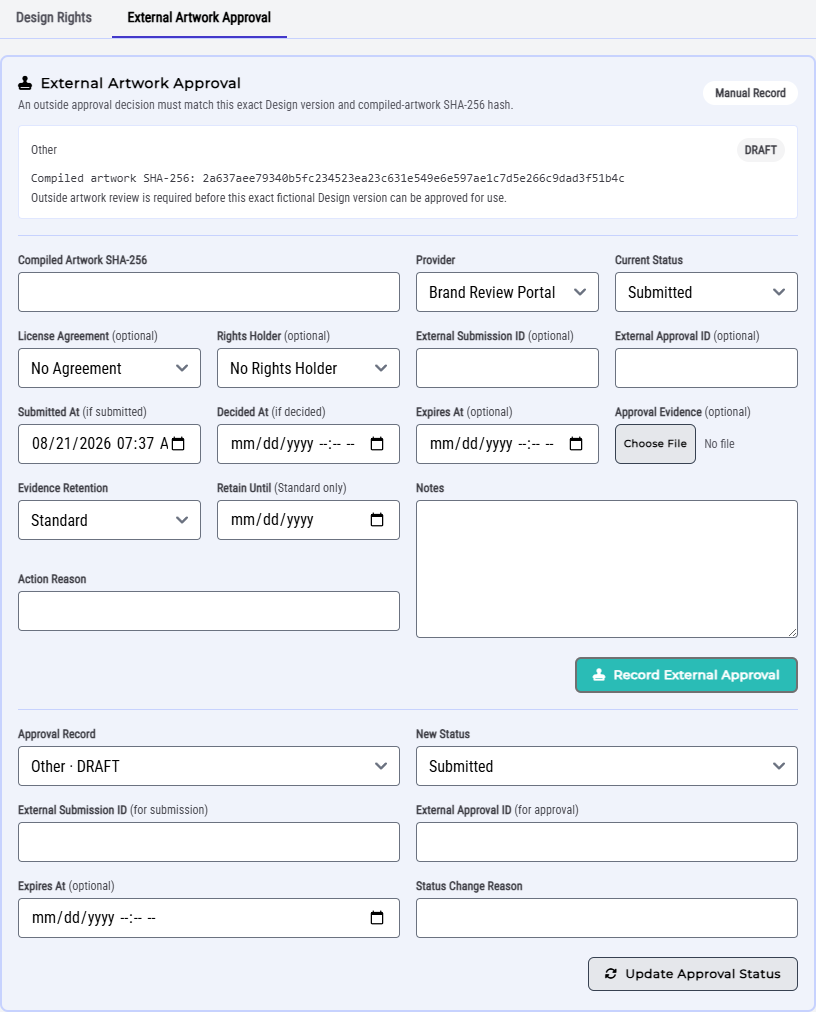Click the compiled artwork SHA-256 hash line
Image resolution: width=816 pixels, height=1012 pixels.
(x=327, y=178)
